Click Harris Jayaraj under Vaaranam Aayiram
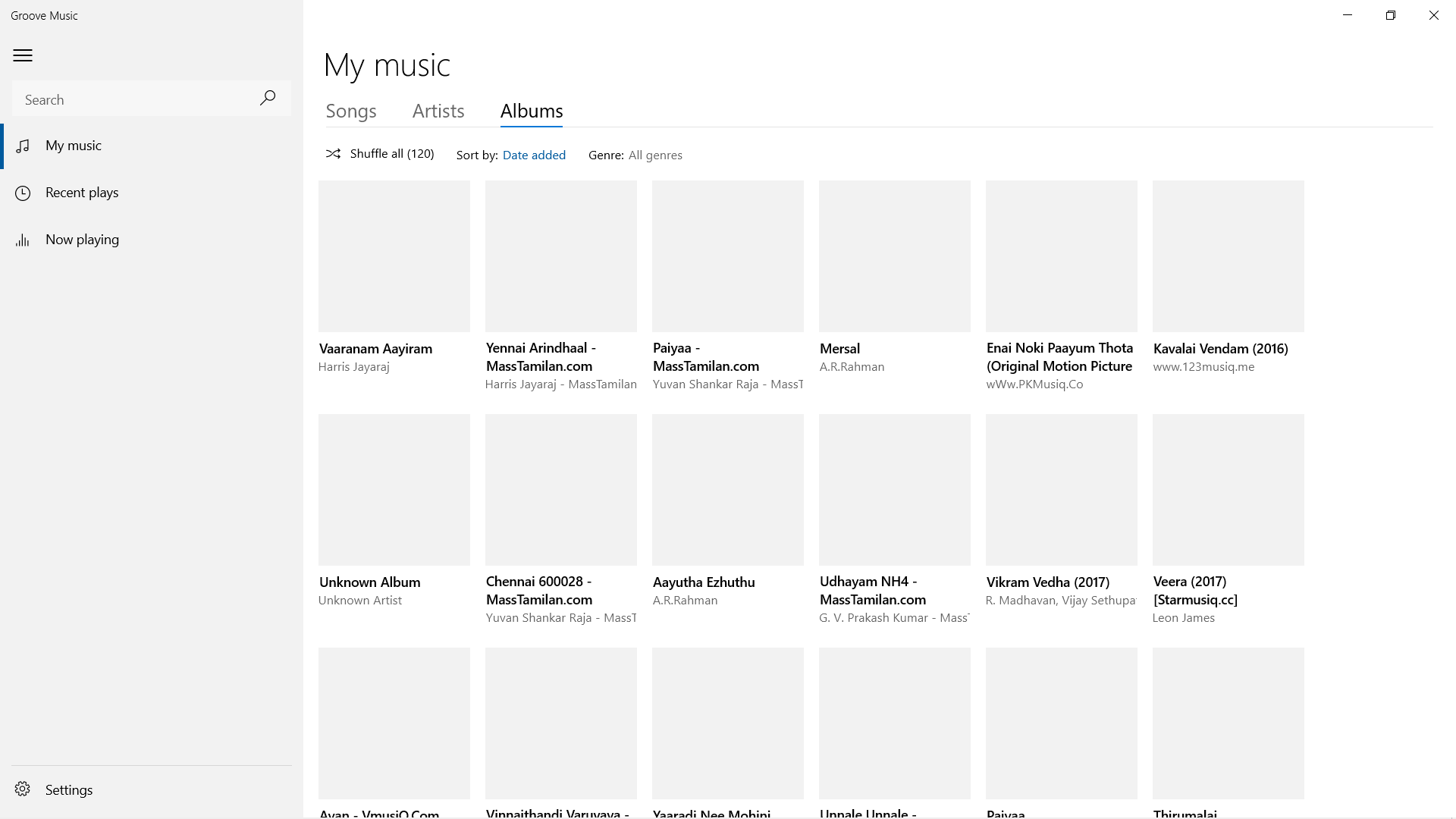1456x819 pixels. (354, 367)
